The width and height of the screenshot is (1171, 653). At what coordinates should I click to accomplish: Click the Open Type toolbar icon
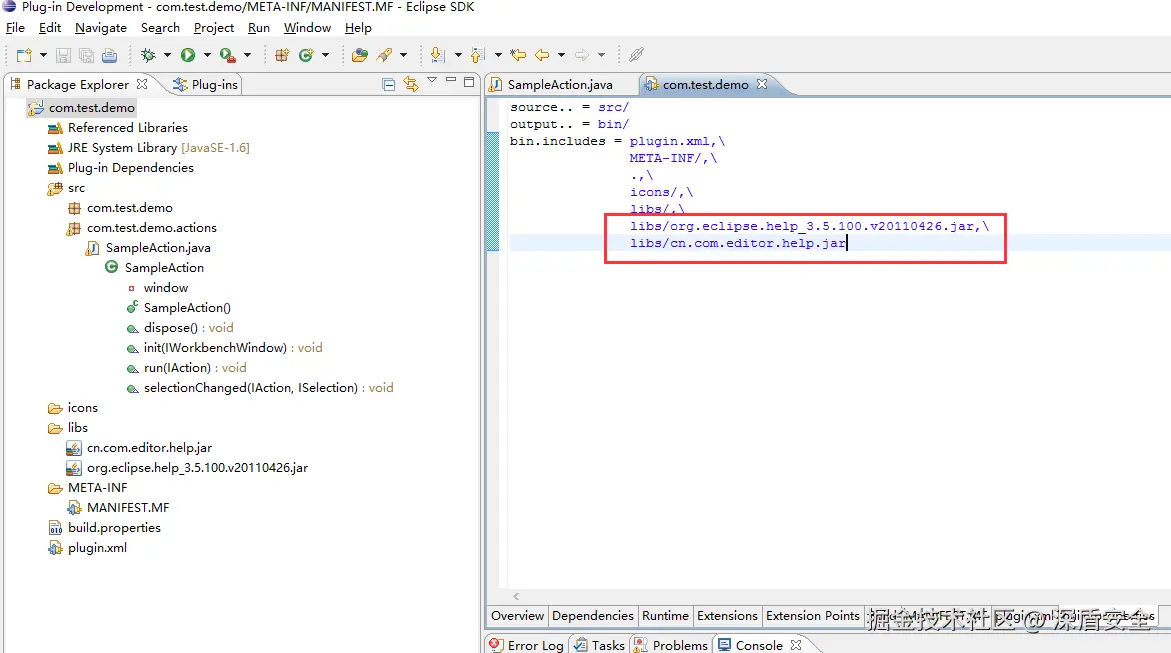360,55
